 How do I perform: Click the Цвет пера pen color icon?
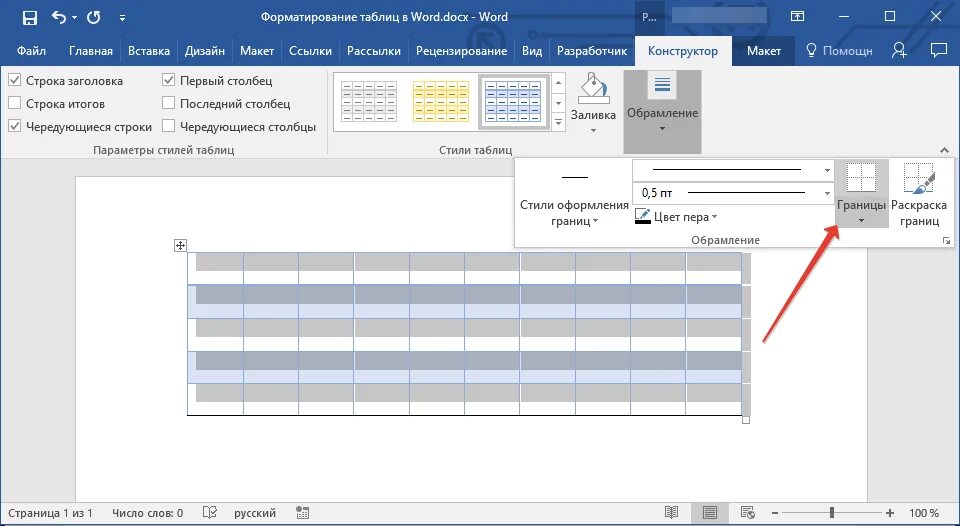pyautogui.click(x=643, y=217)
